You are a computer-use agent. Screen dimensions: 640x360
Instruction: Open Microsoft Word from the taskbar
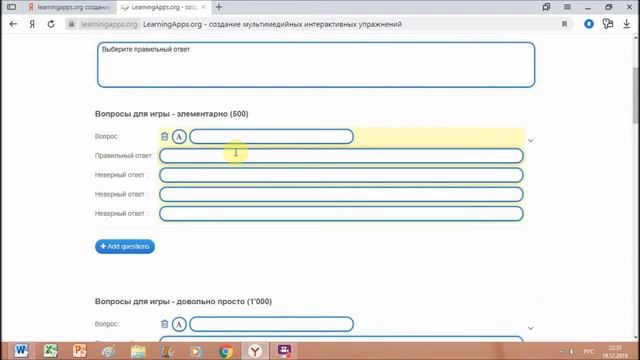pos(21,351)
